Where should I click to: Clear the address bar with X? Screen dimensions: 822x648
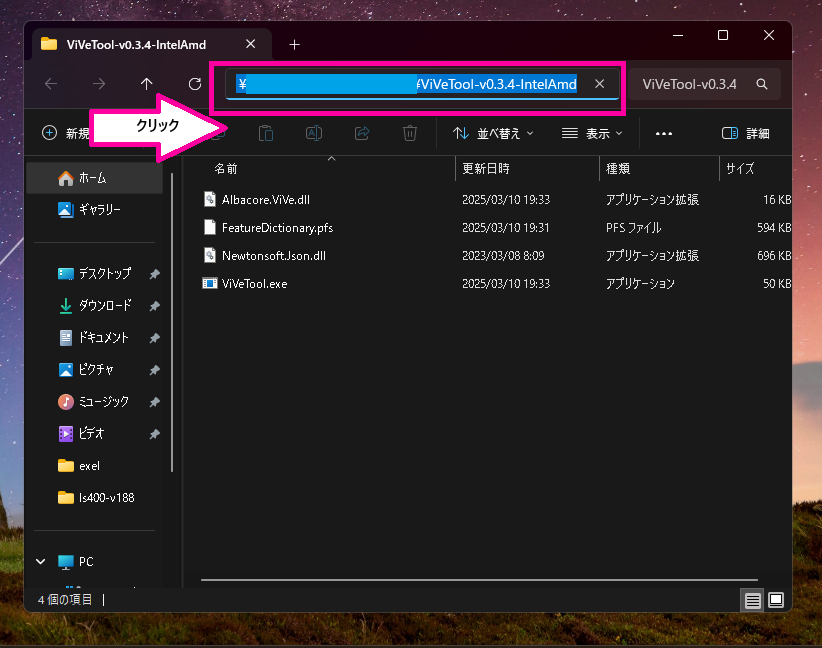(600, 83)
